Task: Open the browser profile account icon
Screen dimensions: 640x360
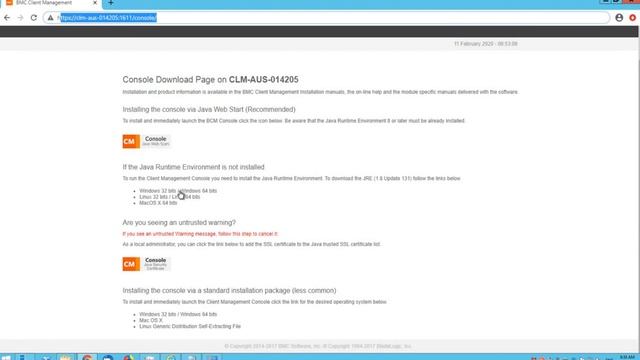Action: 619,18
